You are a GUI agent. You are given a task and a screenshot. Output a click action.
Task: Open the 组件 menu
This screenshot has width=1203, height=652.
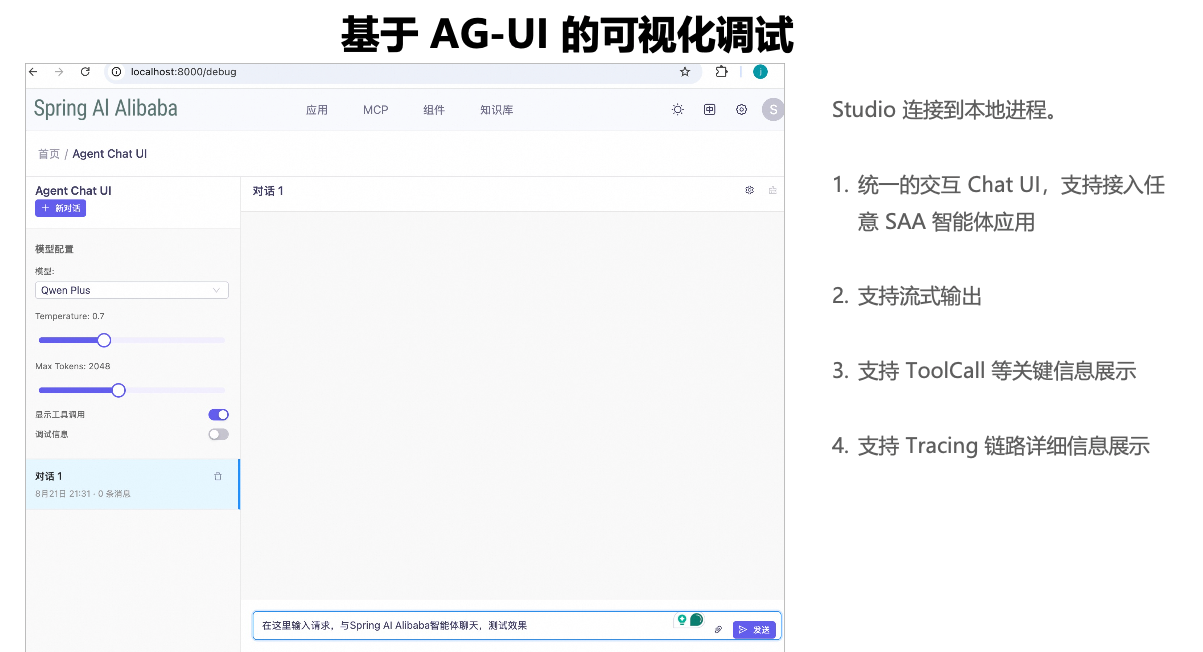pyautogui.click(x=434, y=110)
